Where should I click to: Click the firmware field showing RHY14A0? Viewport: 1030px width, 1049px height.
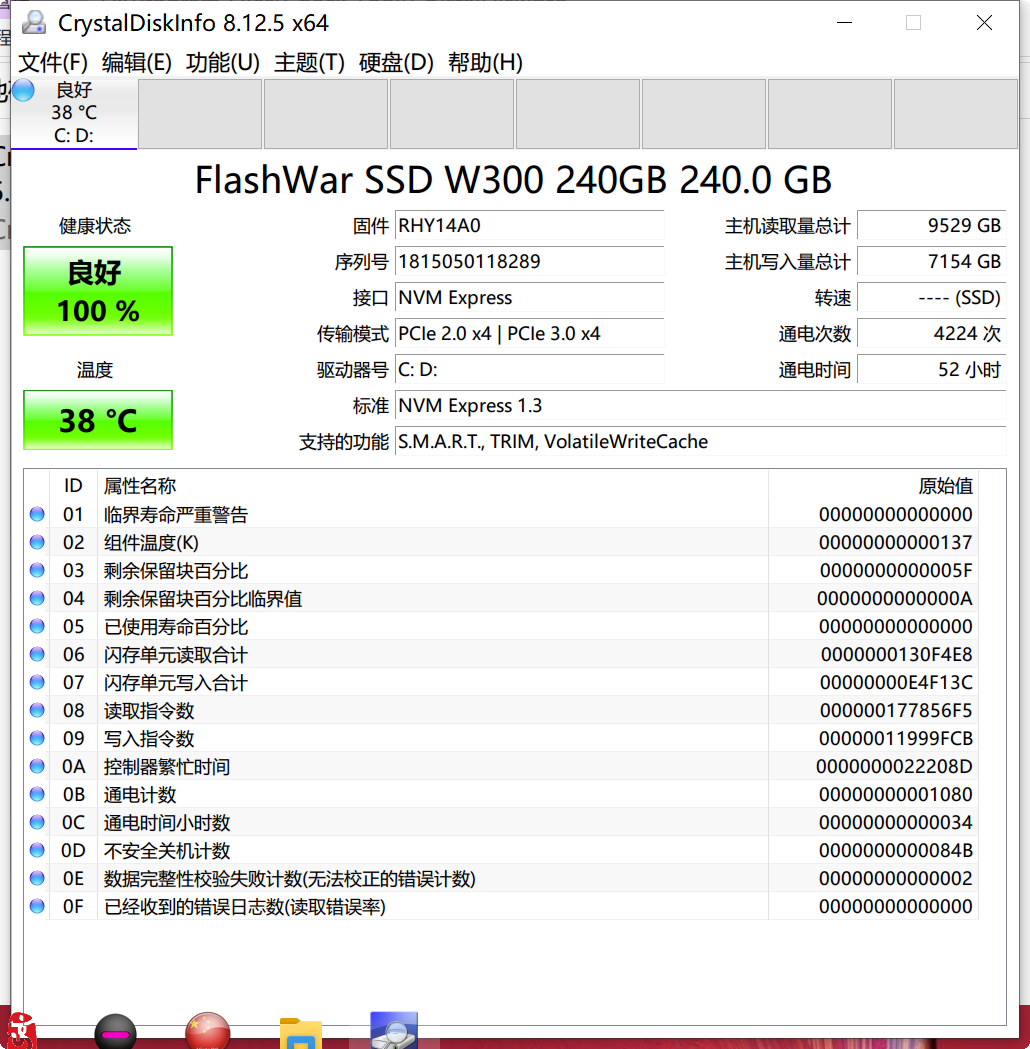(530, 225)
